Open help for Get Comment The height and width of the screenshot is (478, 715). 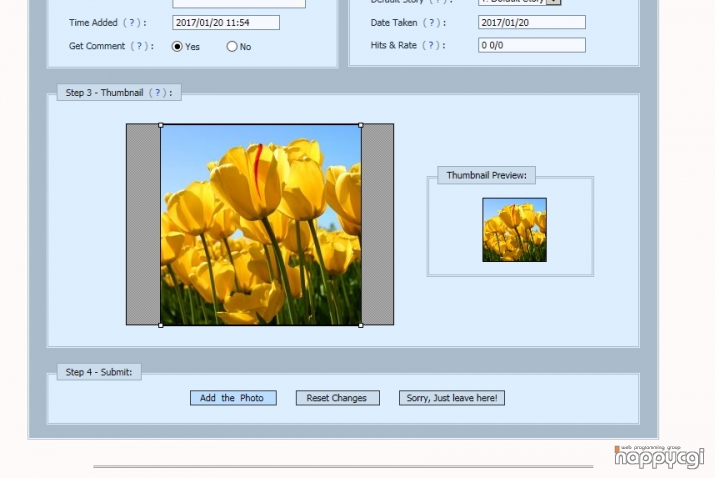point(140,46)
